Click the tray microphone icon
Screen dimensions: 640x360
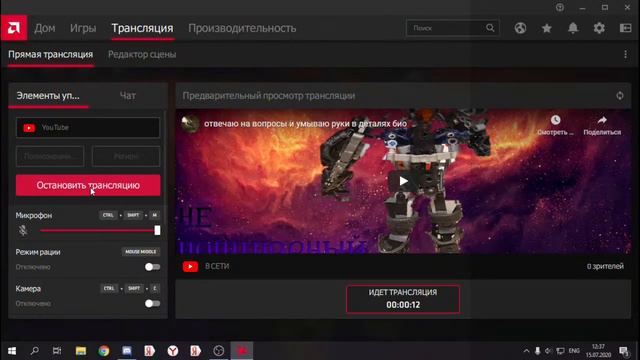(x=537, y=351)
